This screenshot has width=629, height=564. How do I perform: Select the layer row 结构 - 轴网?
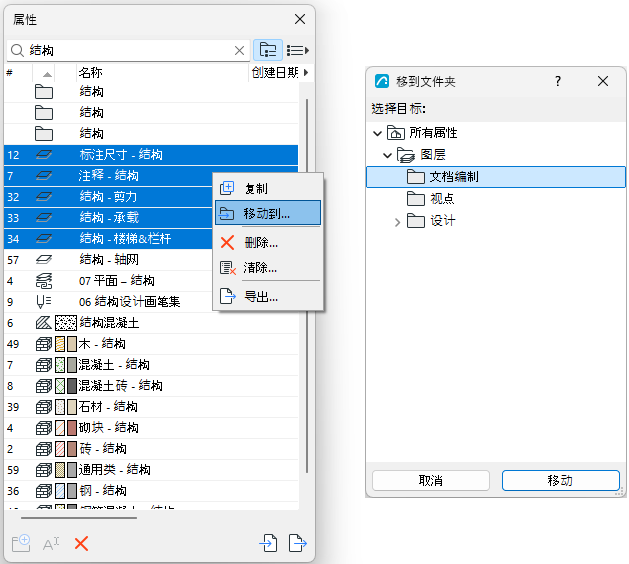click(x=108, y=260)
